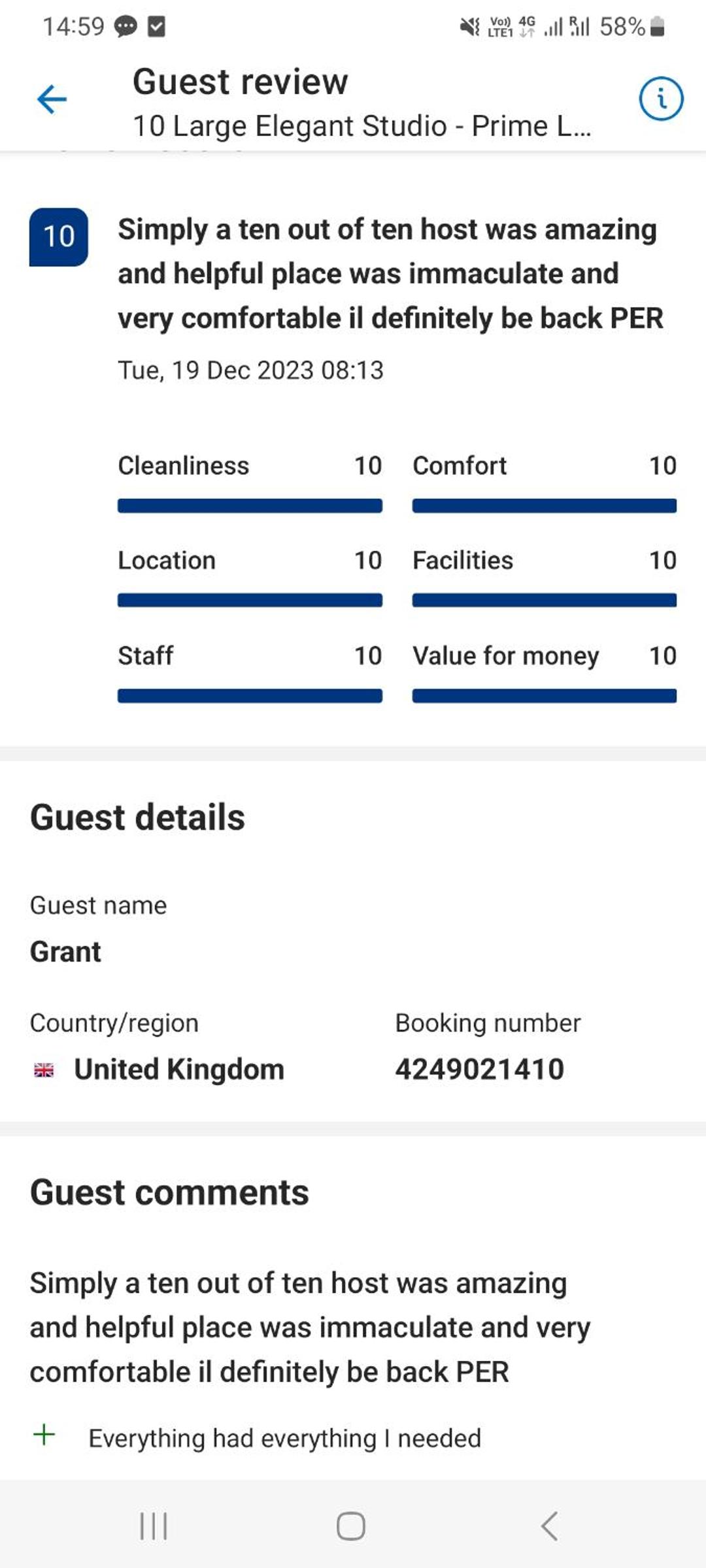Open the info circle icon
This screenshot has width=706, height=1568.
[x=661, y=99]
